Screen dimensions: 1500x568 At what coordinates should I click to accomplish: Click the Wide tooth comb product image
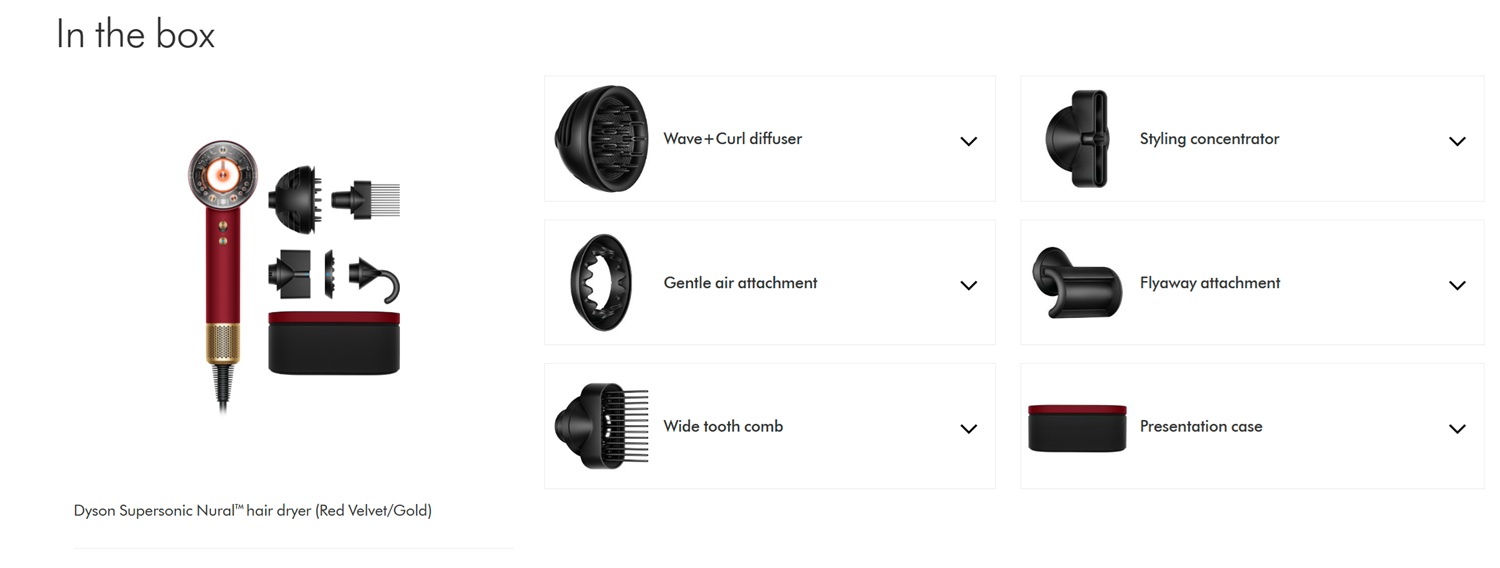point(602,426)
